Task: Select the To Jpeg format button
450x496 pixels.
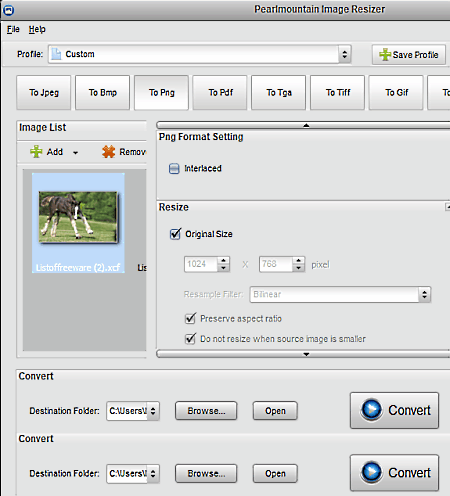Action: pyautogui.click(x=44, y=93)
